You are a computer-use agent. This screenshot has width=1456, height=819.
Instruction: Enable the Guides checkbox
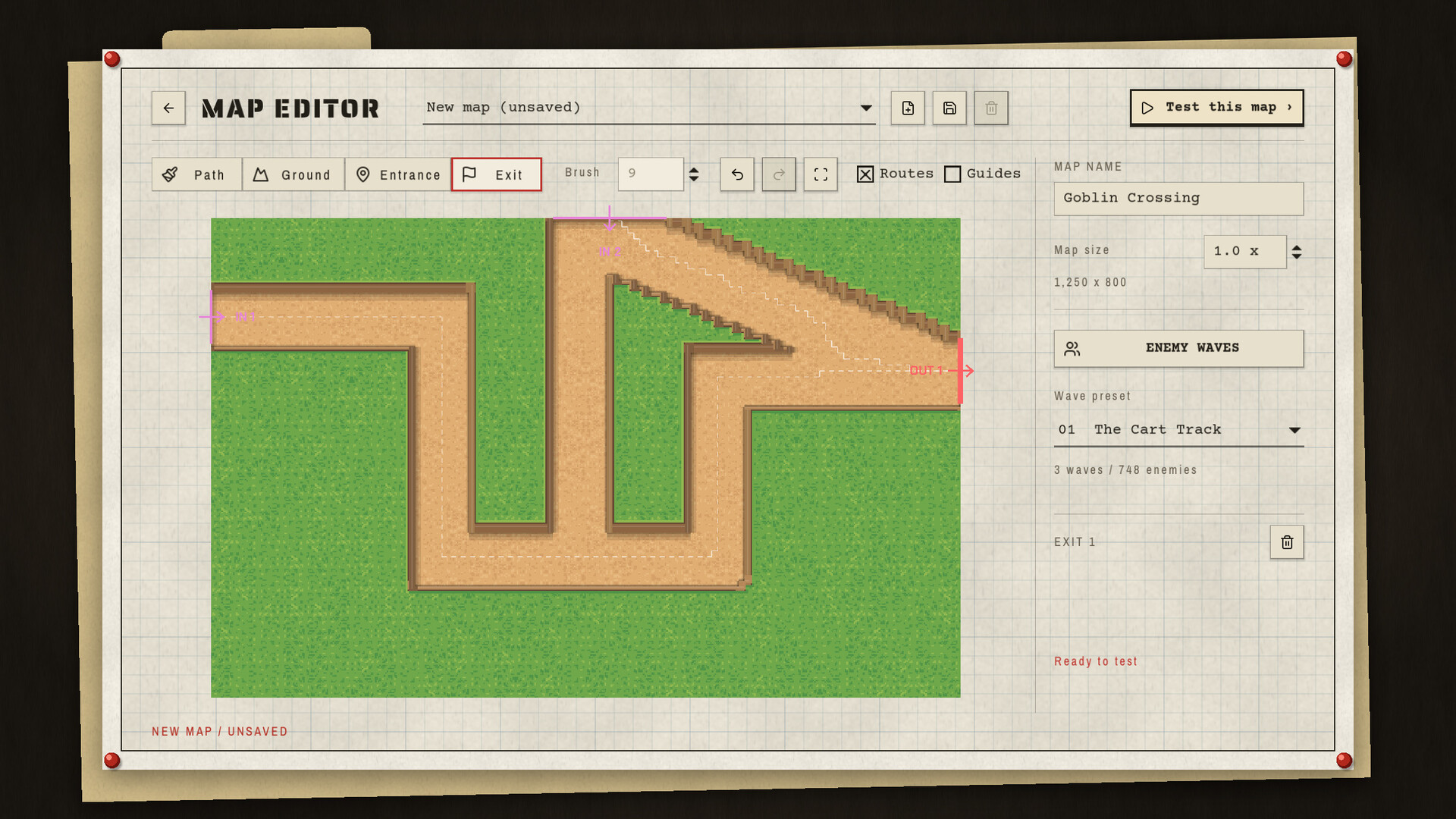point(952,174)
